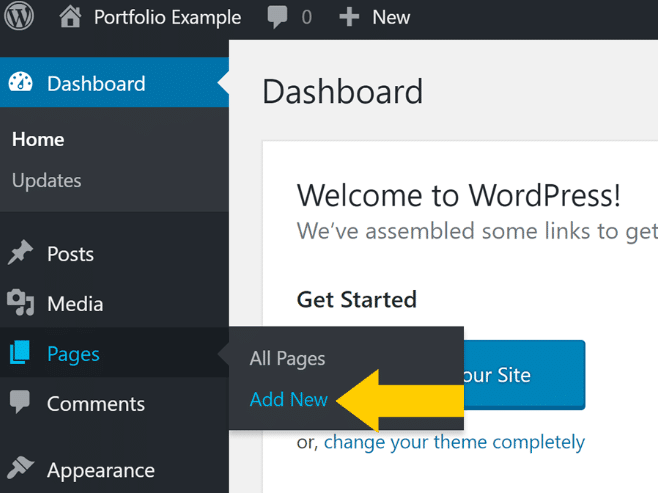Click the pending comments count 0
Image resolution: width=658 pixels, height=493 pixels.
307,18
